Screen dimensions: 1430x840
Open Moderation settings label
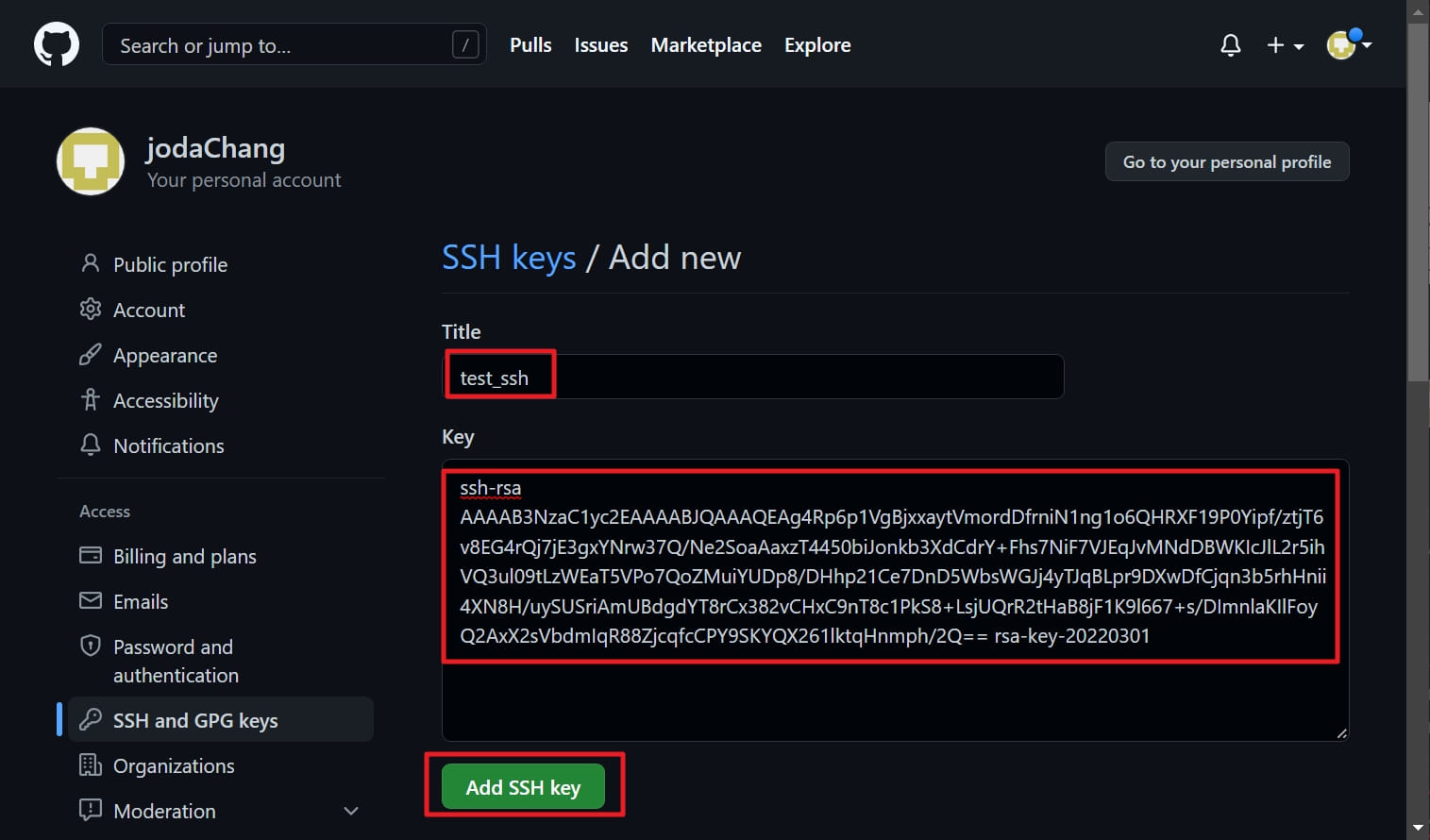click(x=164, y=811)
